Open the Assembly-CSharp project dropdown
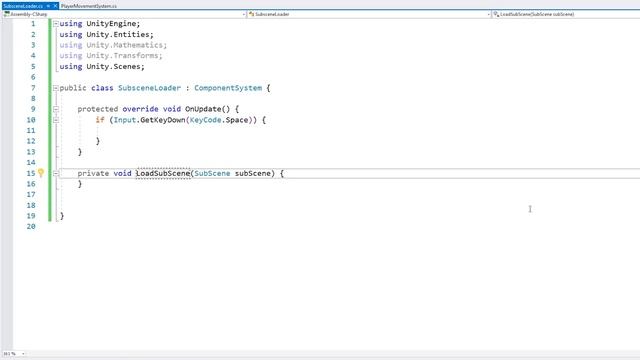The image size is (640, 360). coord(124,14)
